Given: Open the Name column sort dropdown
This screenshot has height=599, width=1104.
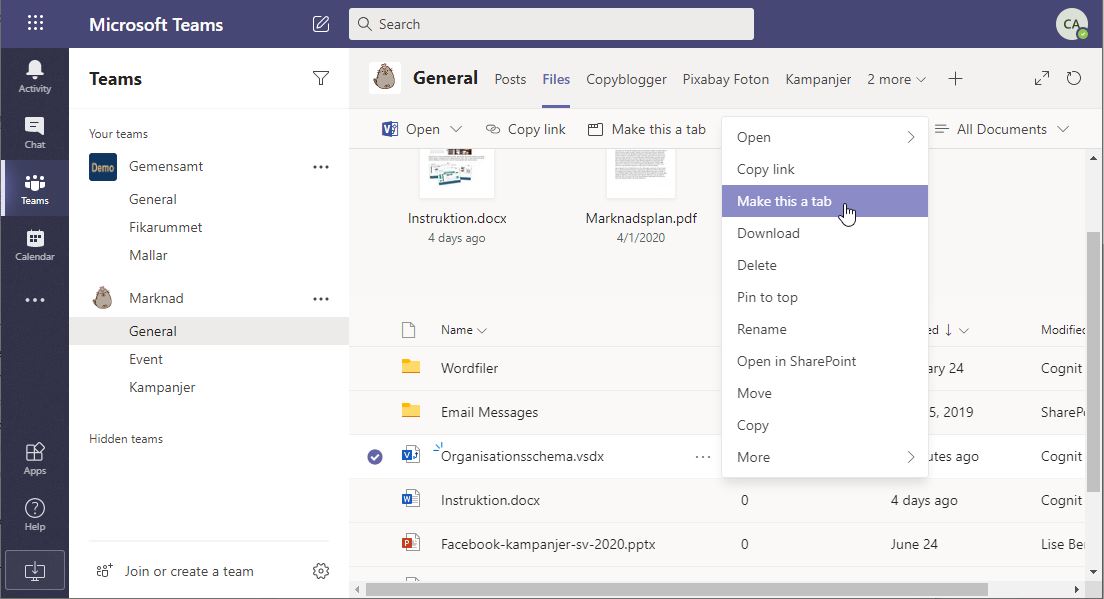Looking at the screenshot, I should [x=464, y=330].
